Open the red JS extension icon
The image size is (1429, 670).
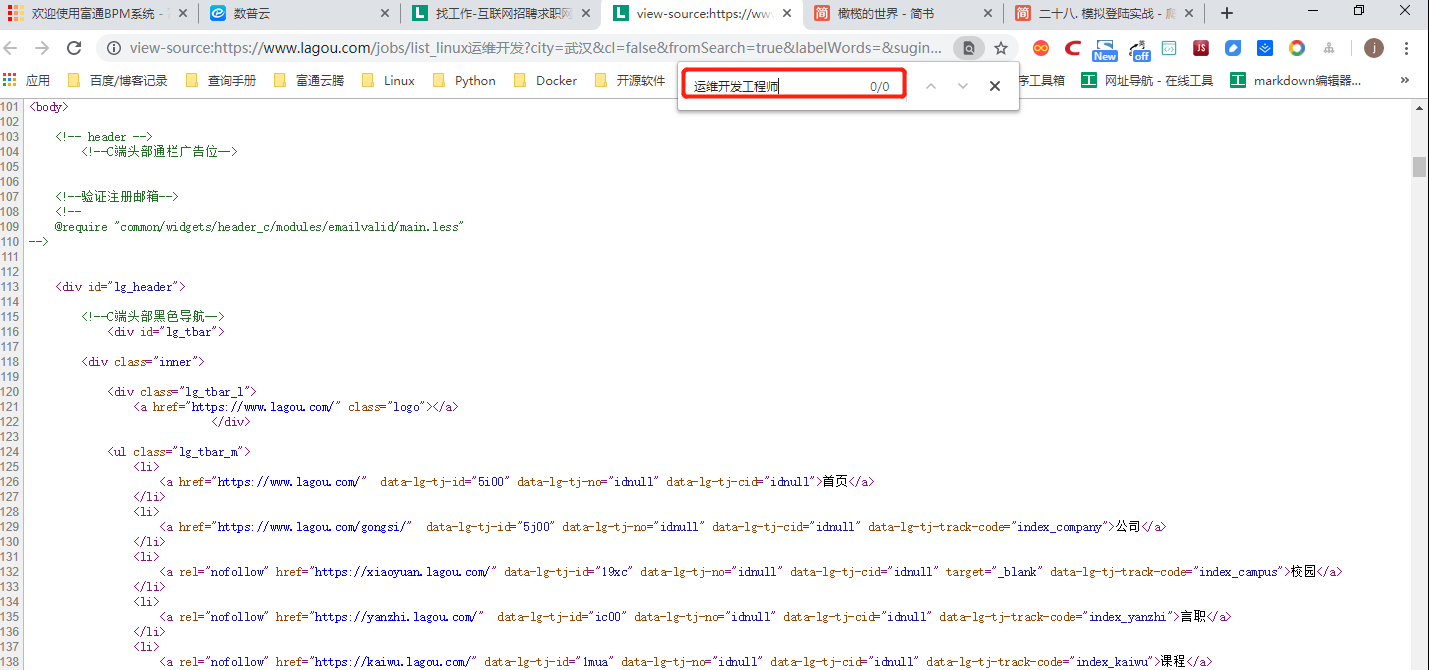[x=1201, y=48]
